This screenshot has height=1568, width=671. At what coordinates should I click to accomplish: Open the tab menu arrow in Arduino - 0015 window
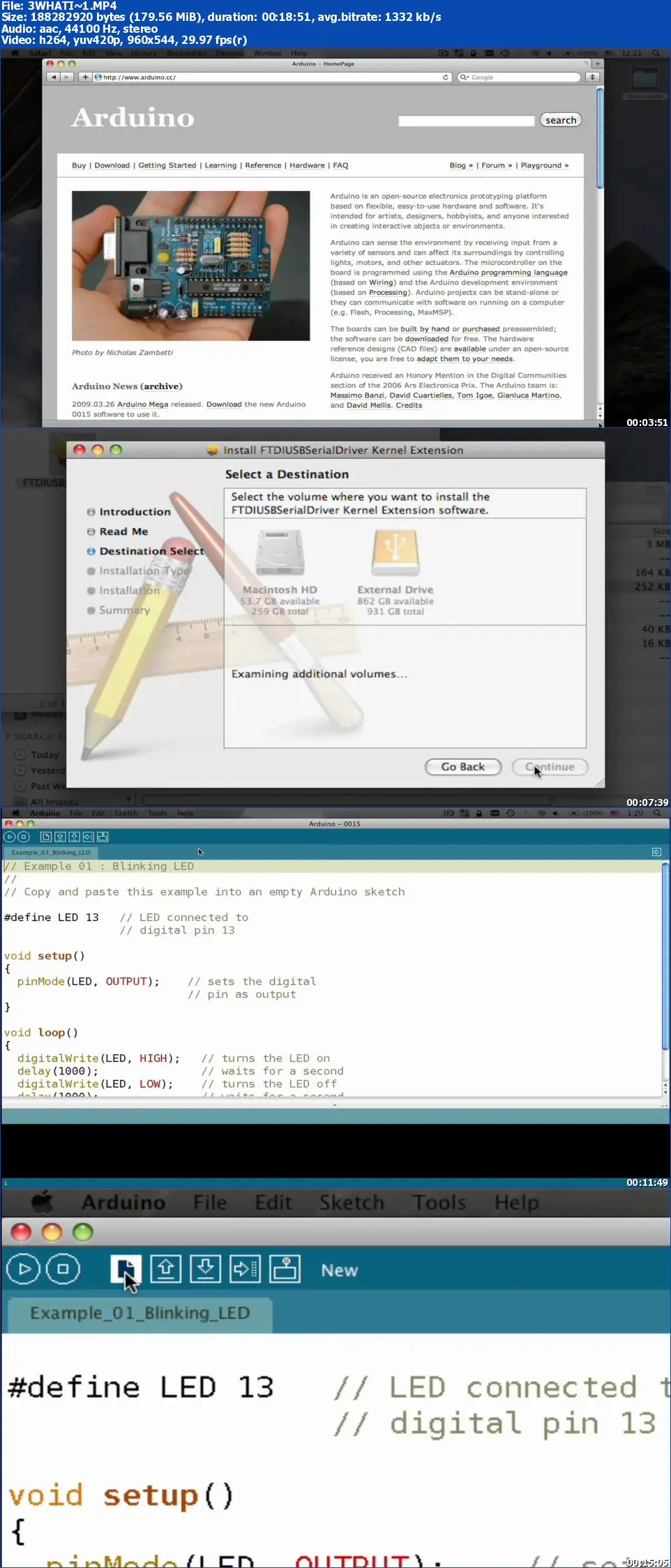(656, 852)
